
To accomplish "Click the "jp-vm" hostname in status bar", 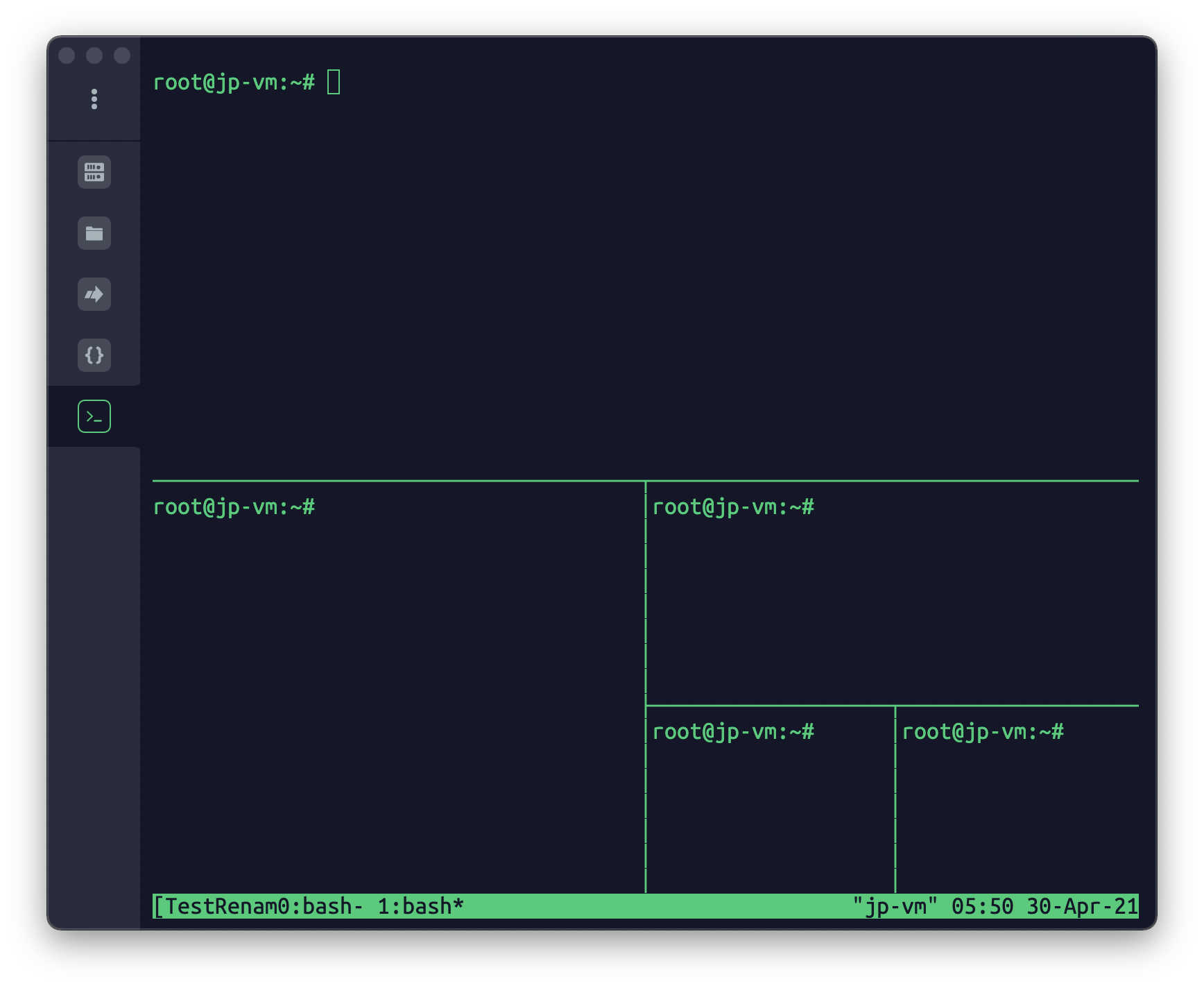I will (x=895, y=906).
